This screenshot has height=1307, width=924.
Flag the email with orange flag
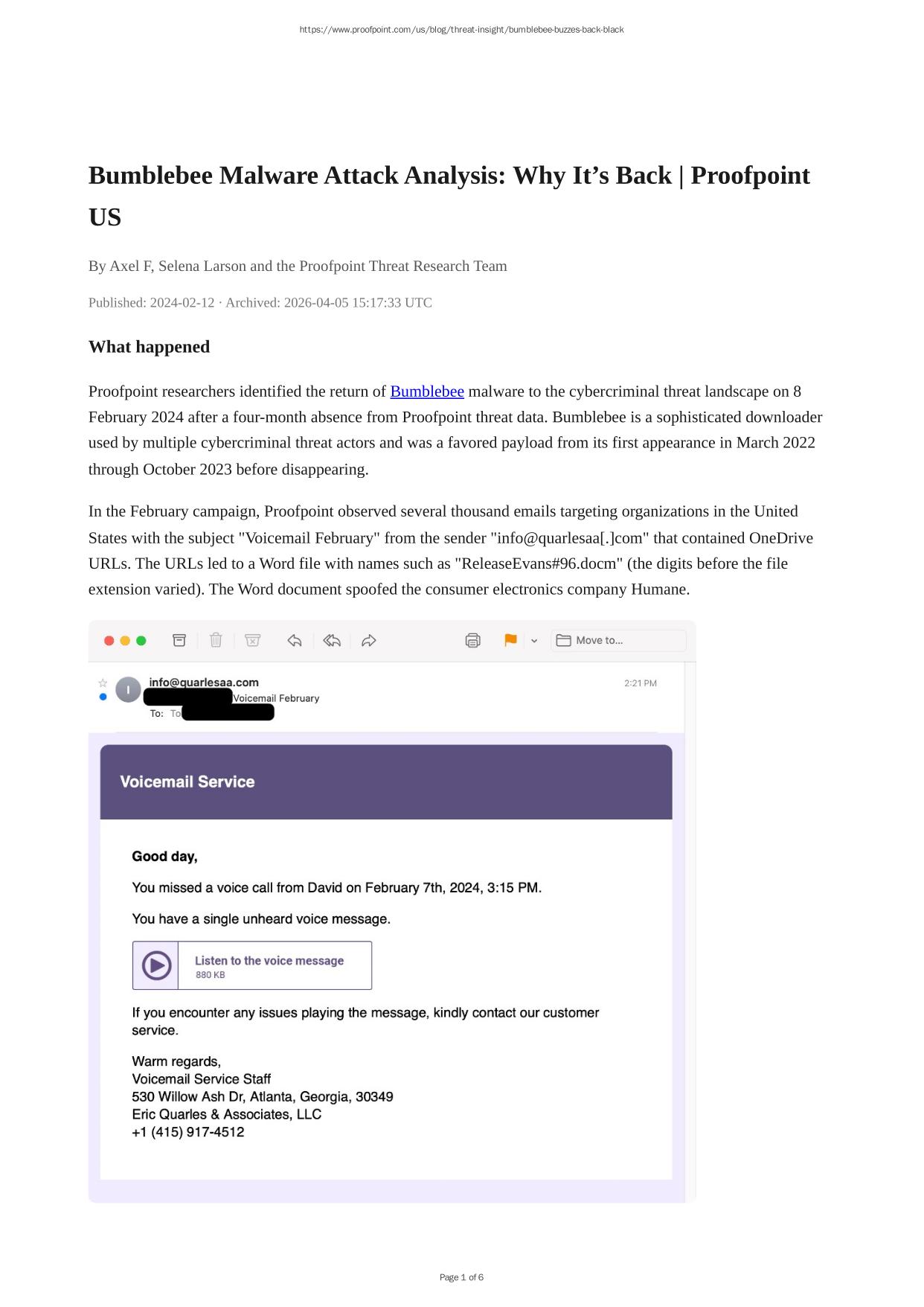point(510,640)
